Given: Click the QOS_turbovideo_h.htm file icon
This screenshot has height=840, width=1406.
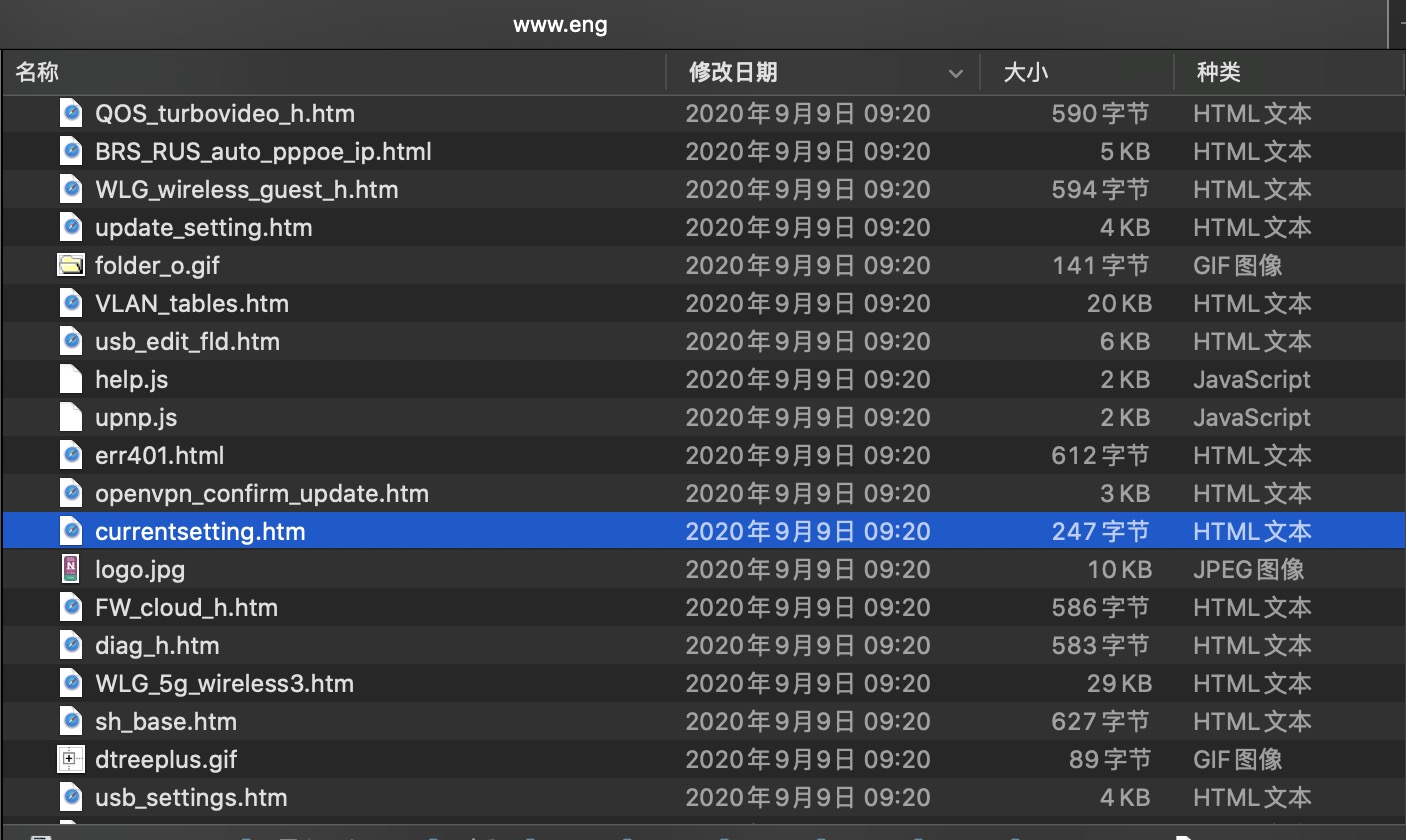Looking at the screenshot, I should point(70,114).
